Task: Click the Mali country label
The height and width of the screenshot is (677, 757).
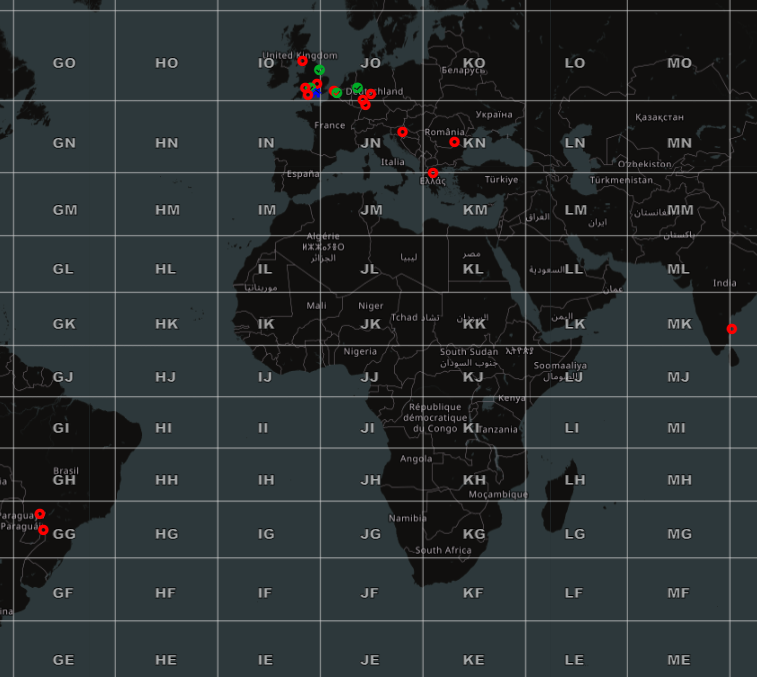Action: pos(316,306)
